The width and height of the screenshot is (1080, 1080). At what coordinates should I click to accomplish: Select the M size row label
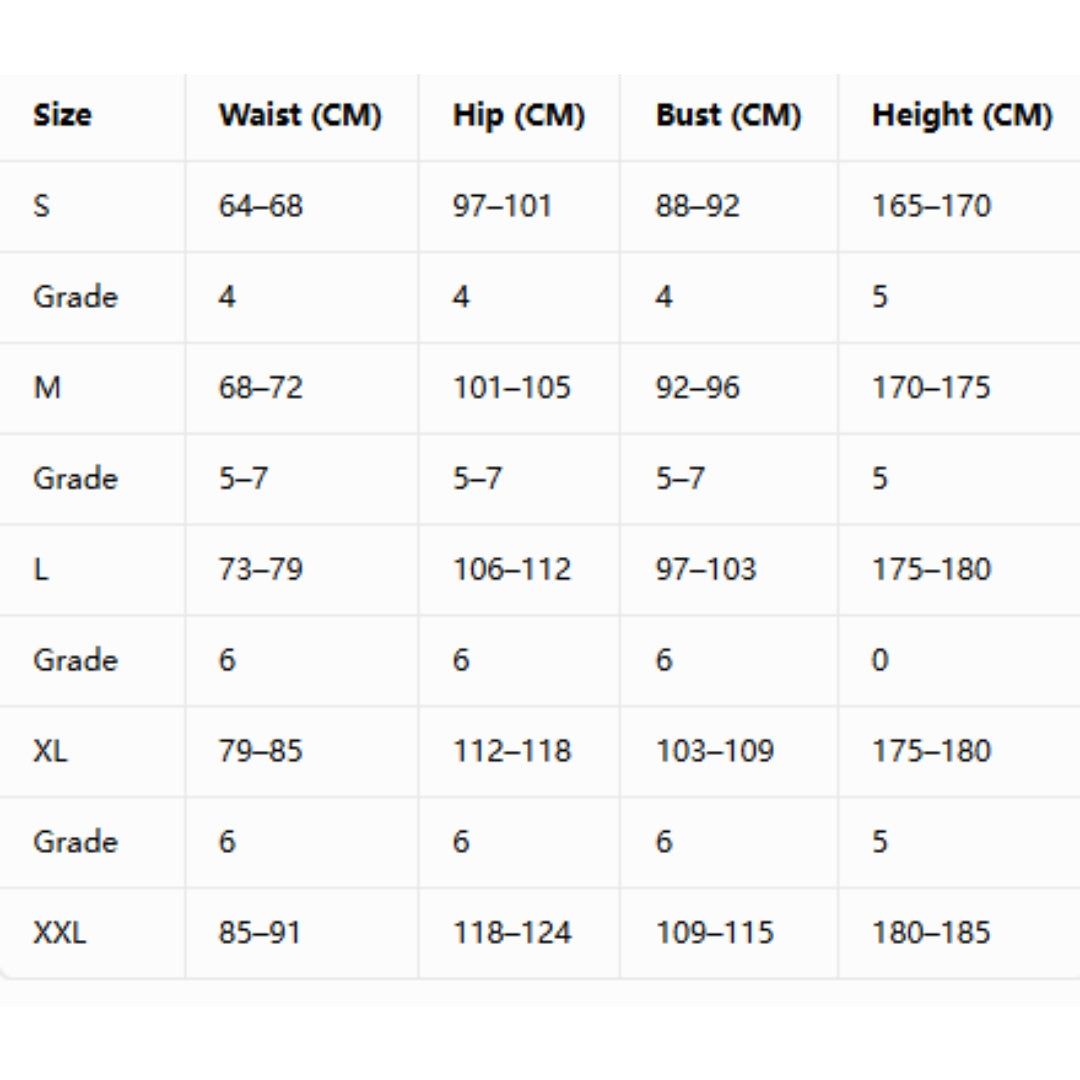(47, 387)
